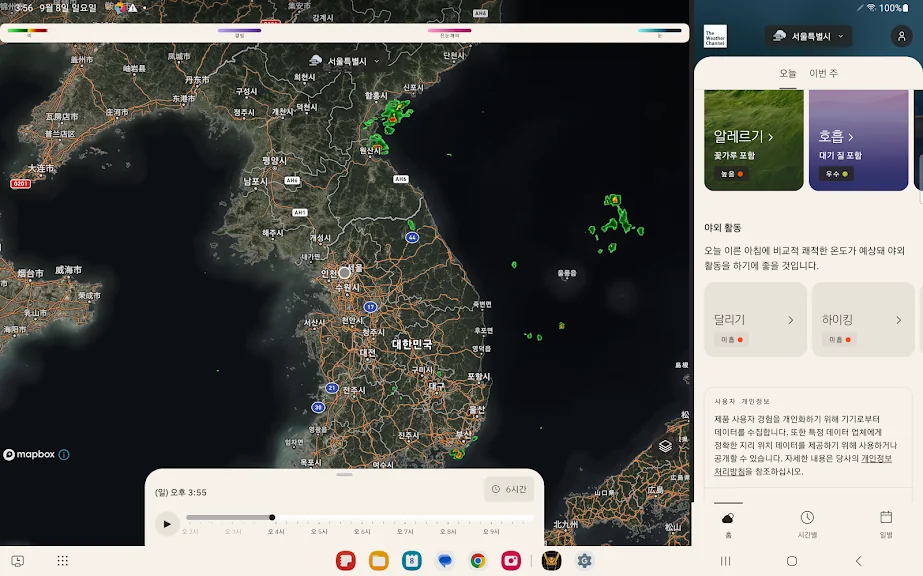
Task: Tap the 우수 air quality badge
Action: pos(836,174)
